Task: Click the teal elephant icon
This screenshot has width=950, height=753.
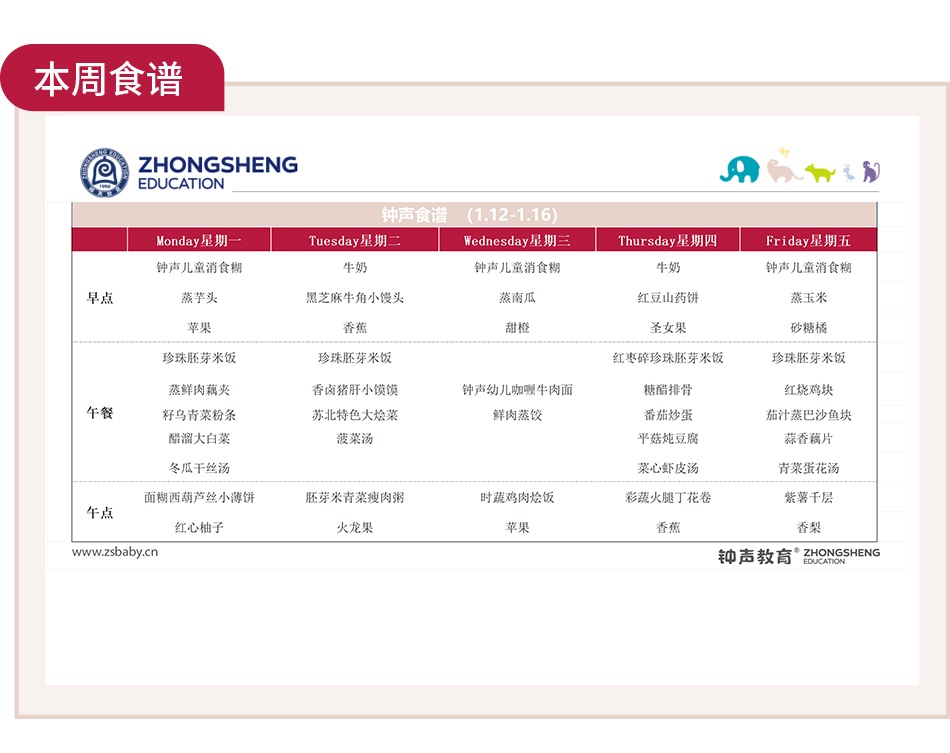Action: [739, 170]
